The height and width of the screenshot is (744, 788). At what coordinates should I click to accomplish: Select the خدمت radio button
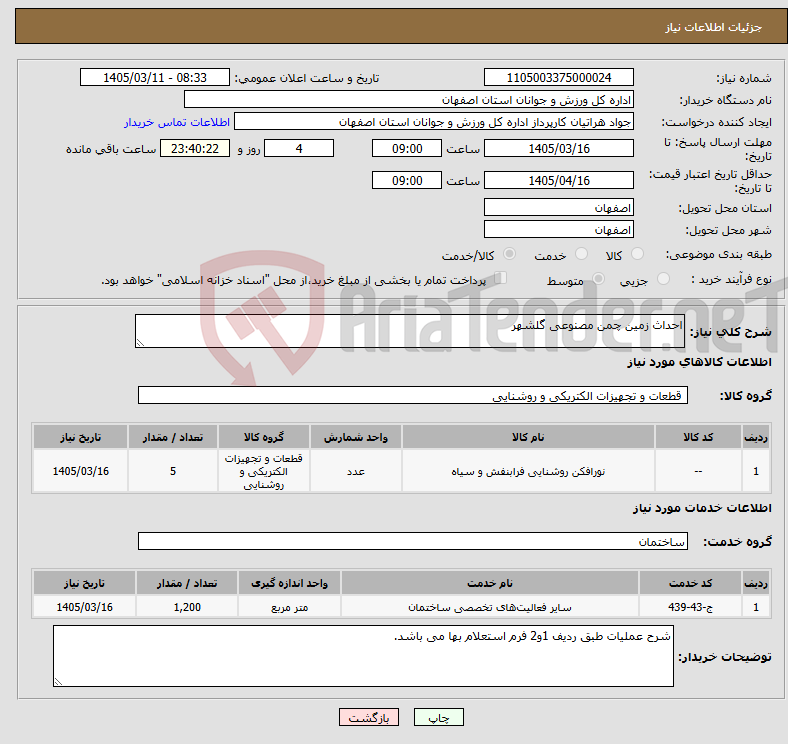click(581, 254)
